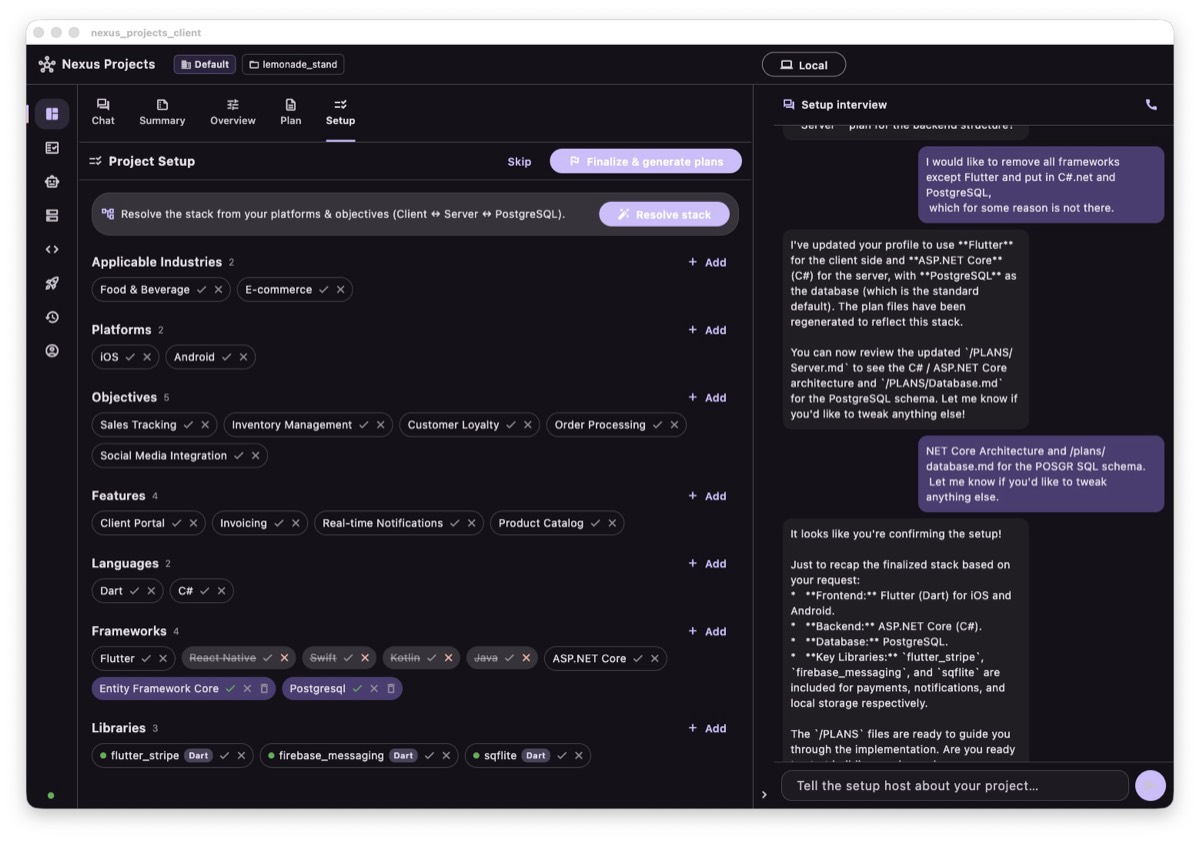Click the Local environment button

(804, 65)
